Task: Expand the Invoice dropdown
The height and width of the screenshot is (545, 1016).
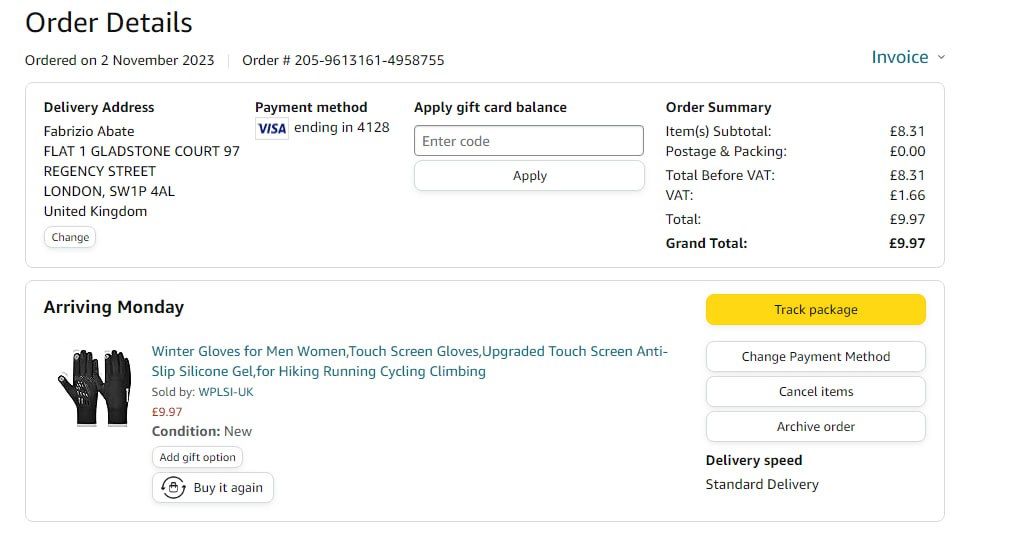Action: [908, 58]
